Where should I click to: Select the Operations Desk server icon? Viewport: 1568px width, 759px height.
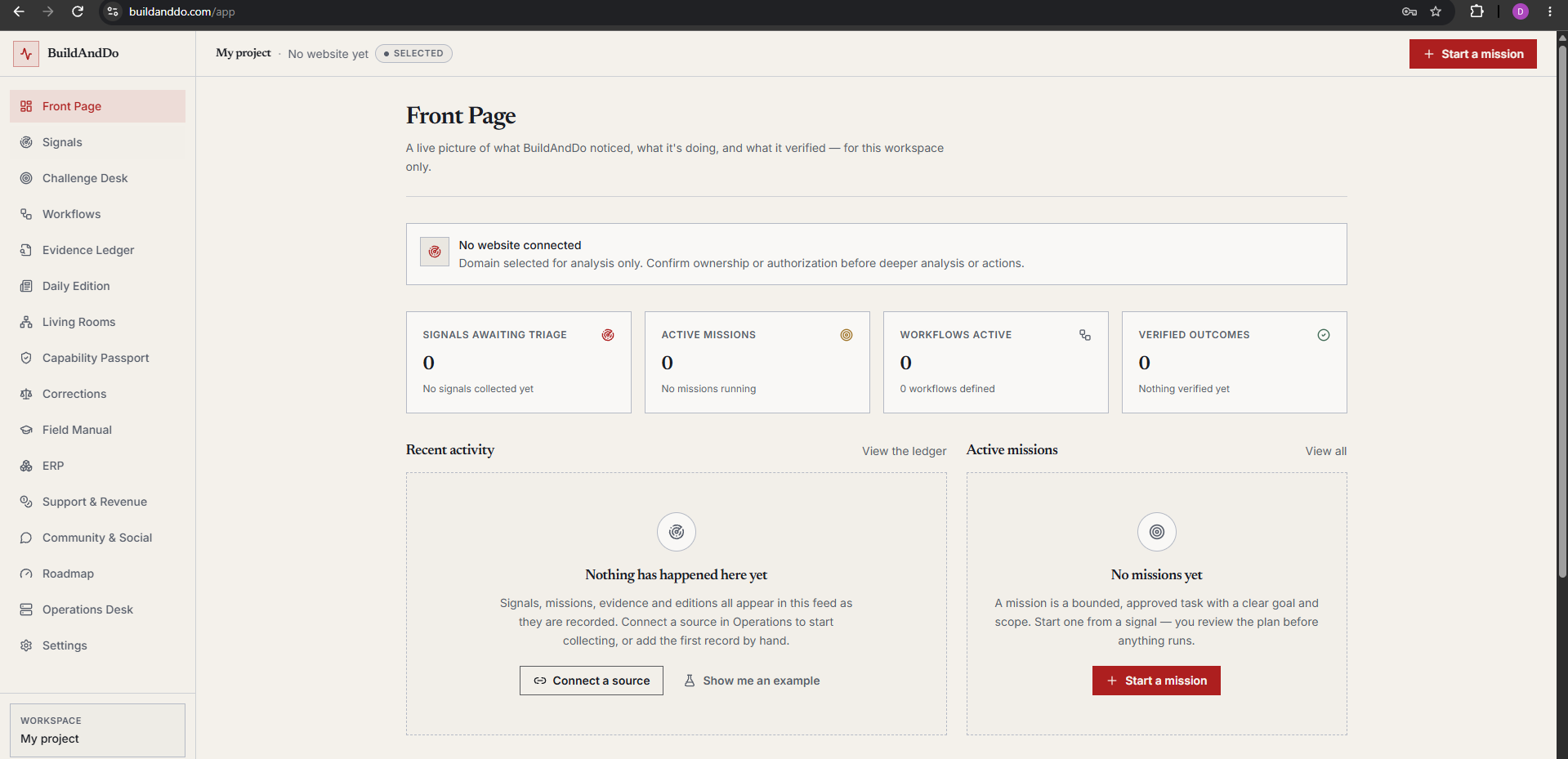26,609
